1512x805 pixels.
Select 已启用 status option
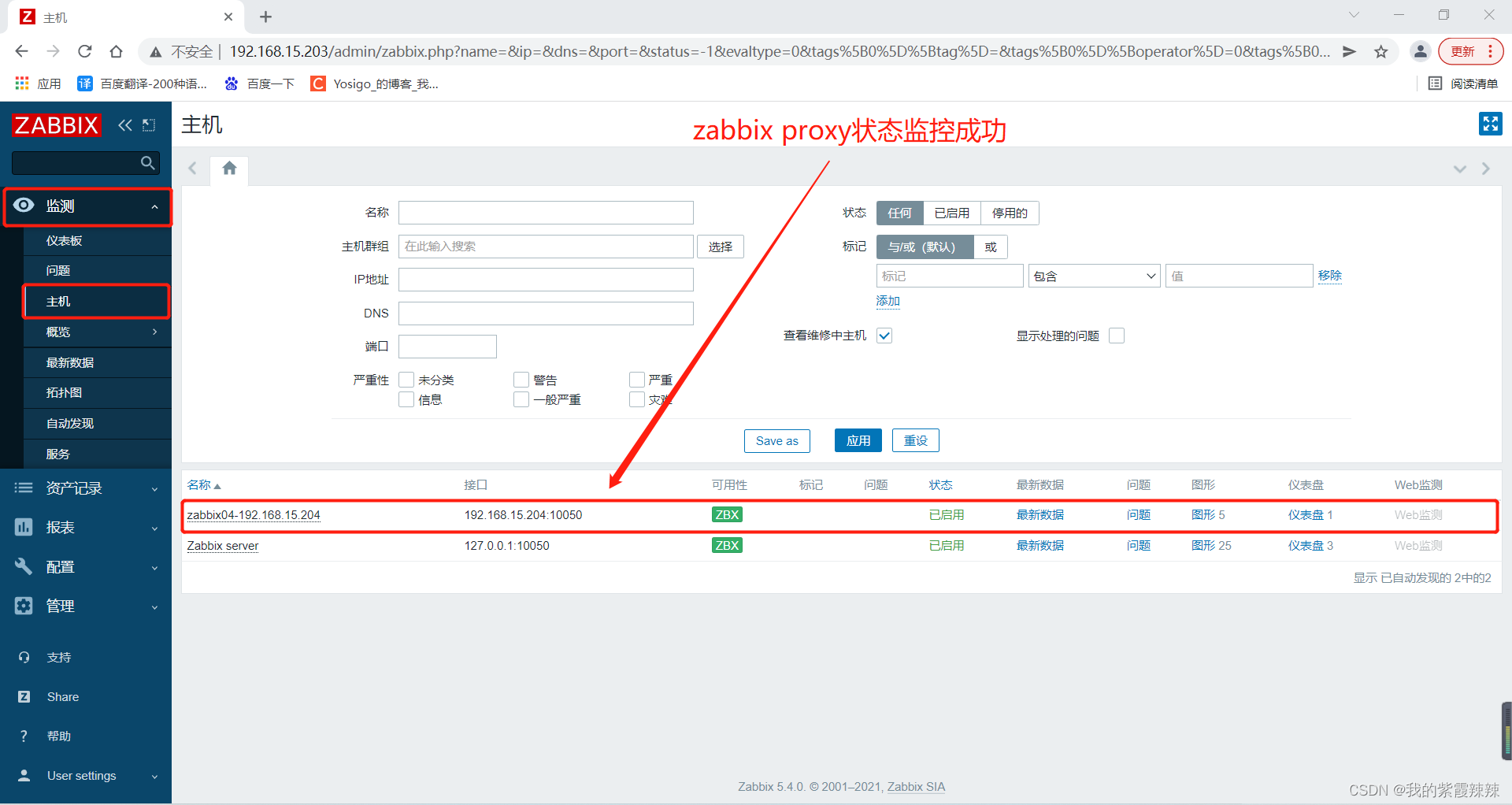[951, 213]
